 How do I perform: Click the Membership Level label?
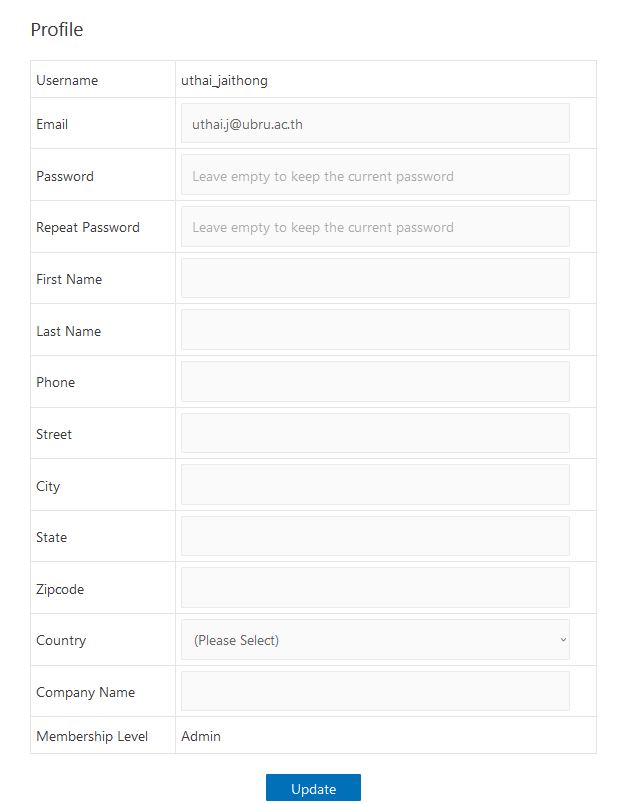pos(92,736)
